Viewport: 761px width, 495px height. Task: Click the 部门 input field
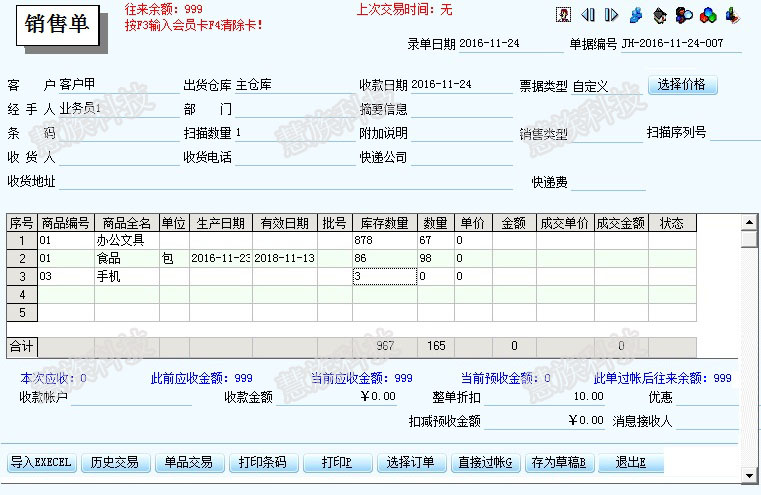tap(295, 109)
